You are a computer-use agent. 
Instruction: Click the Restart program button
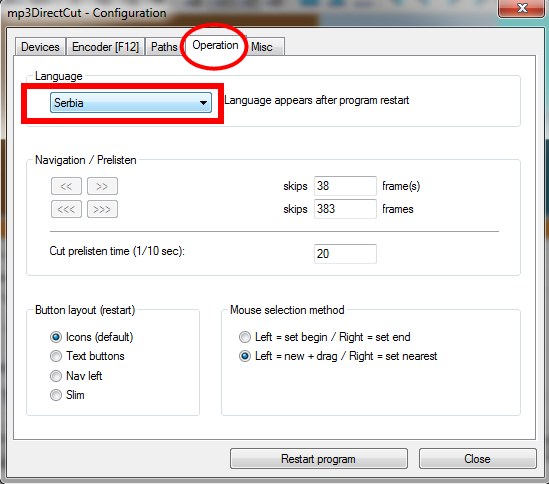(x=319, y=459)
